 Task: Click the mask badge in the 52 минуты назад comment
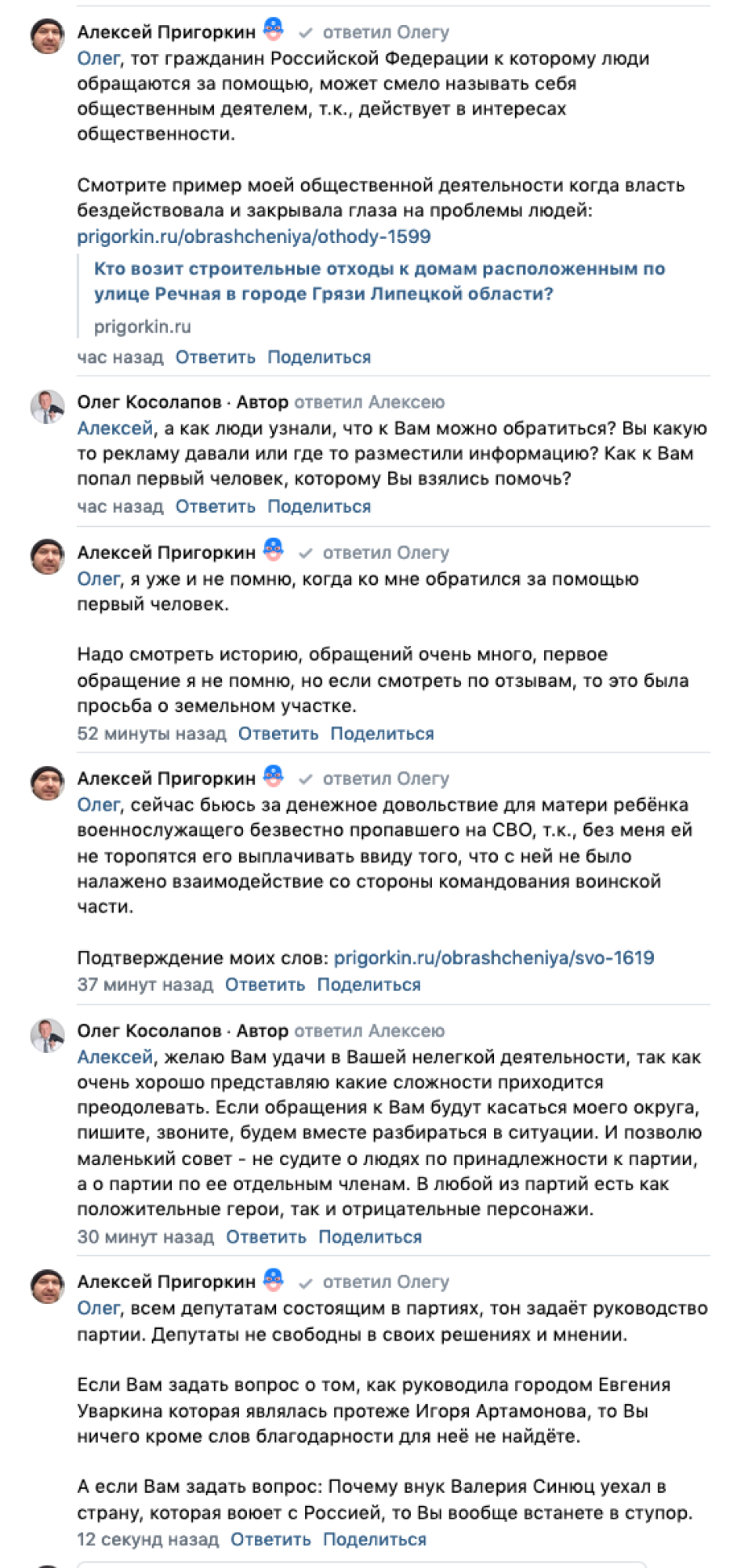[273, 550]
